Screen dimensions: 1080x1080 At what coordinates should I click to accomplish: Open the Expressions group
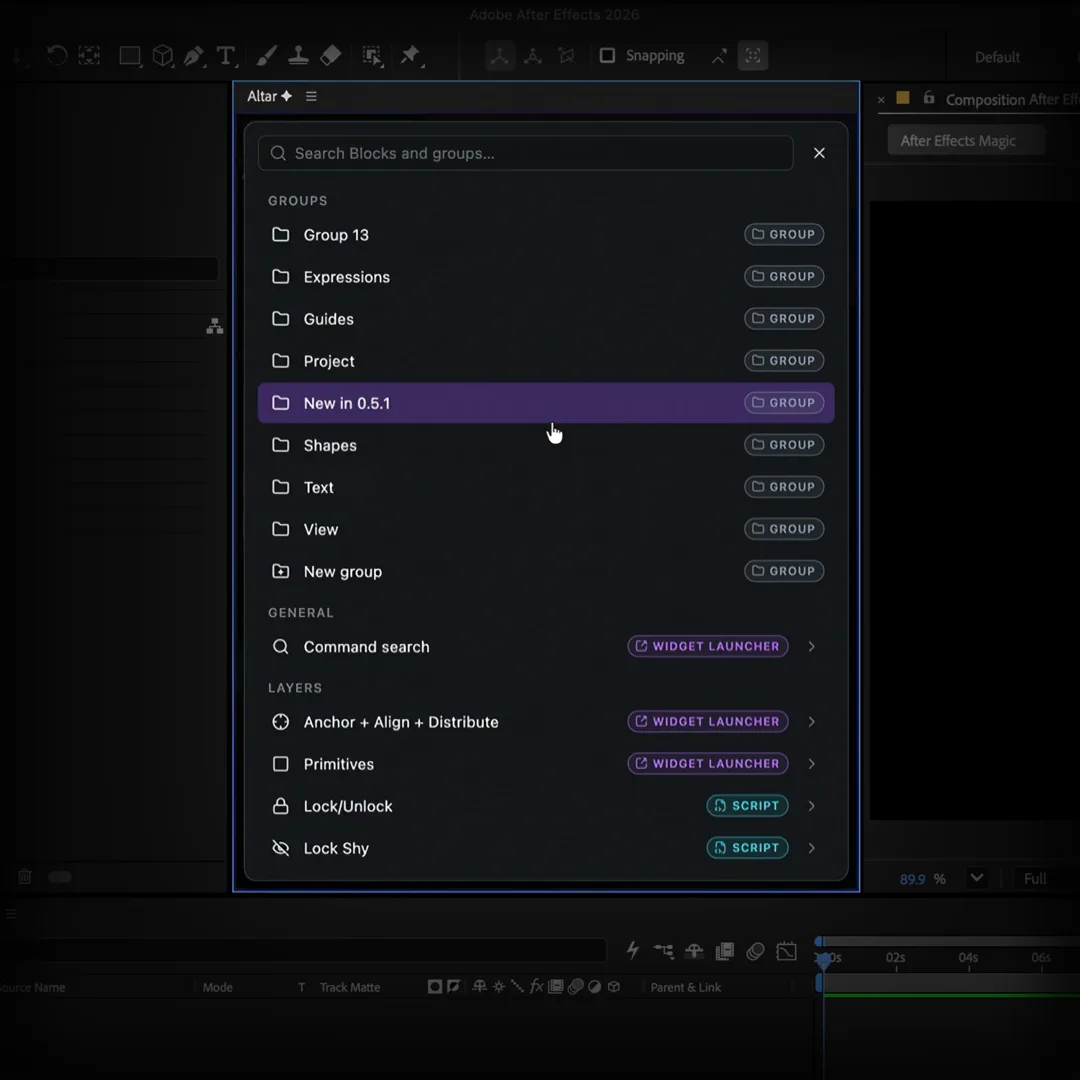546,277
